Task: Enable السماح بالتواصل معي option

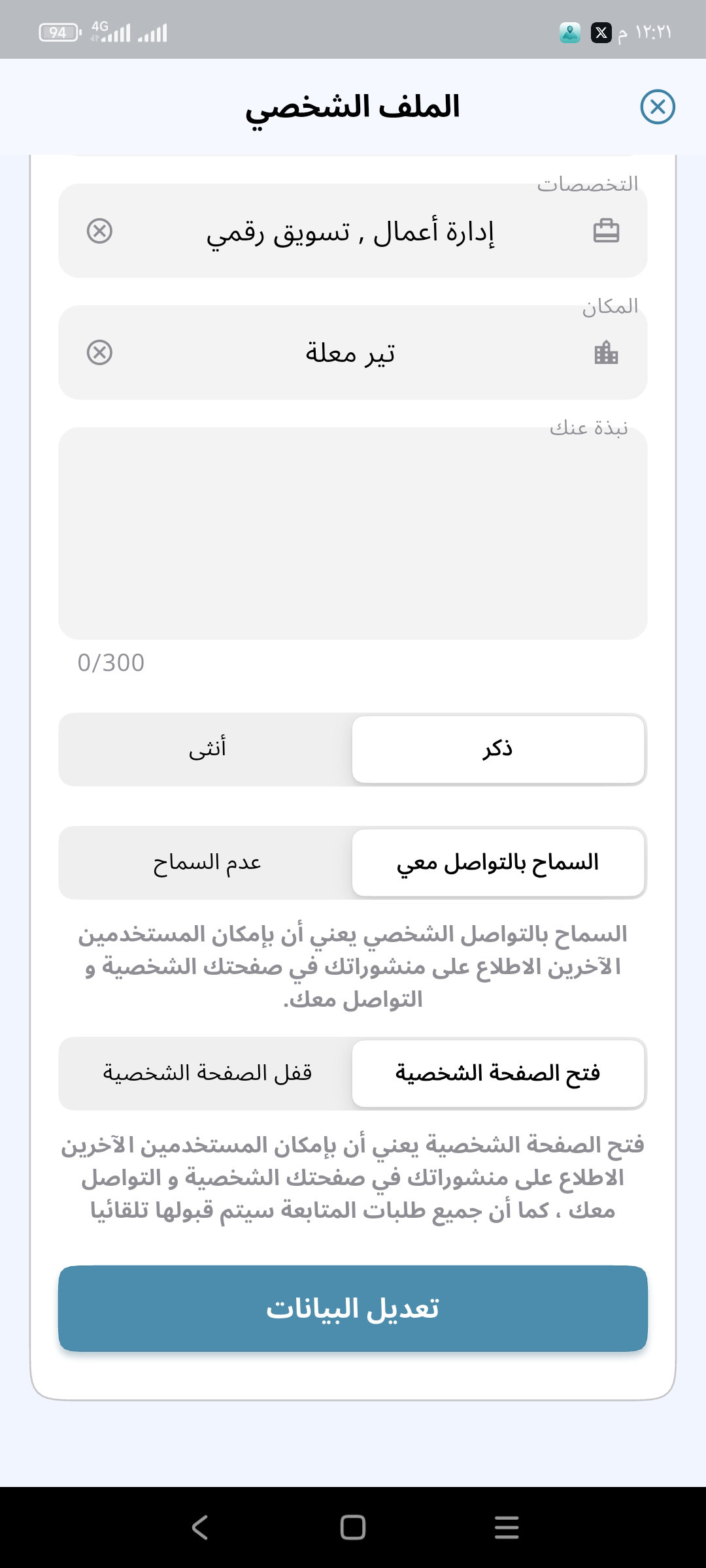Action: tap(498, 862)
